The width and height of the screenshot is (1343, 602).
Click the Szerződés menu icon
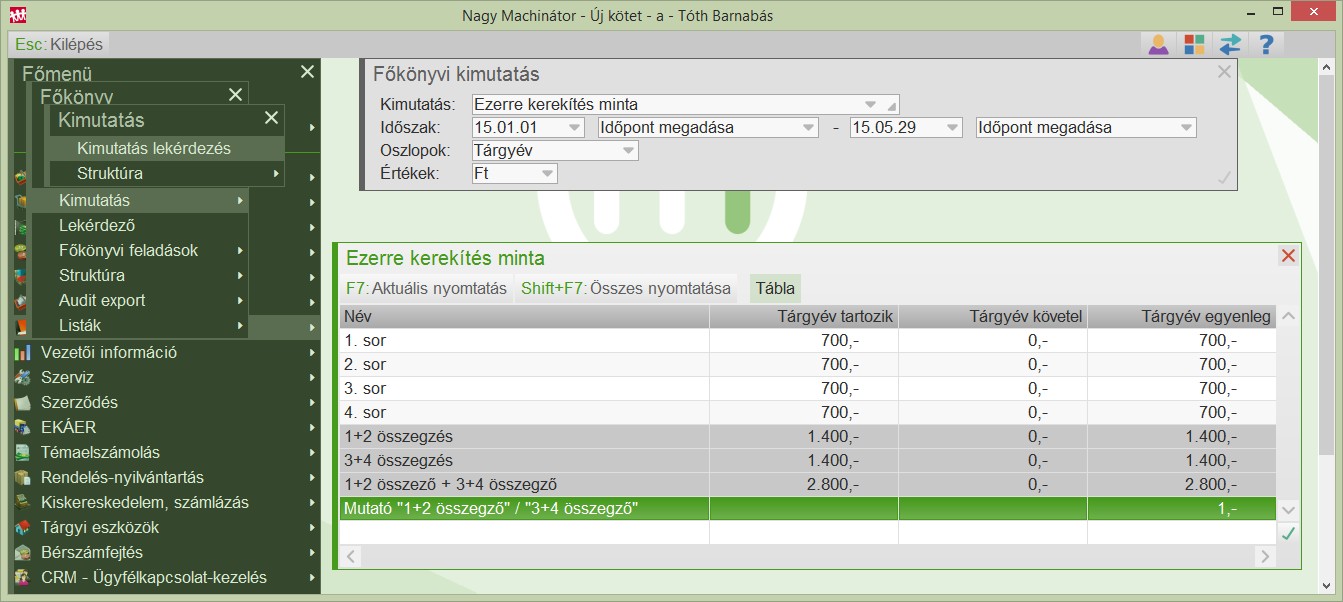click(22, 402)
